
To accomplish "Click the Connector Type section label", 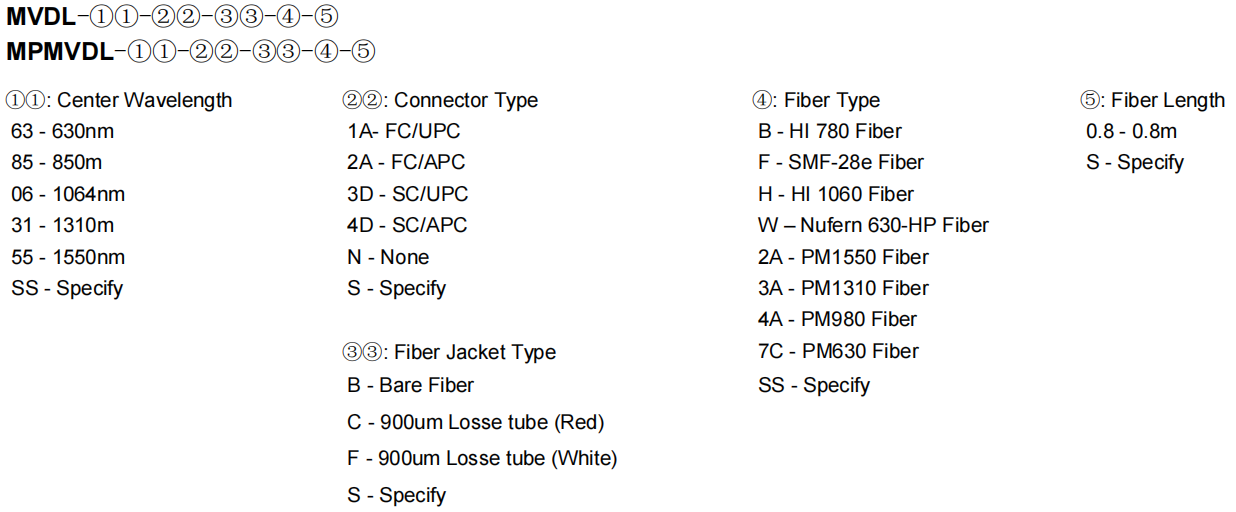I will (x=440, y=100).
